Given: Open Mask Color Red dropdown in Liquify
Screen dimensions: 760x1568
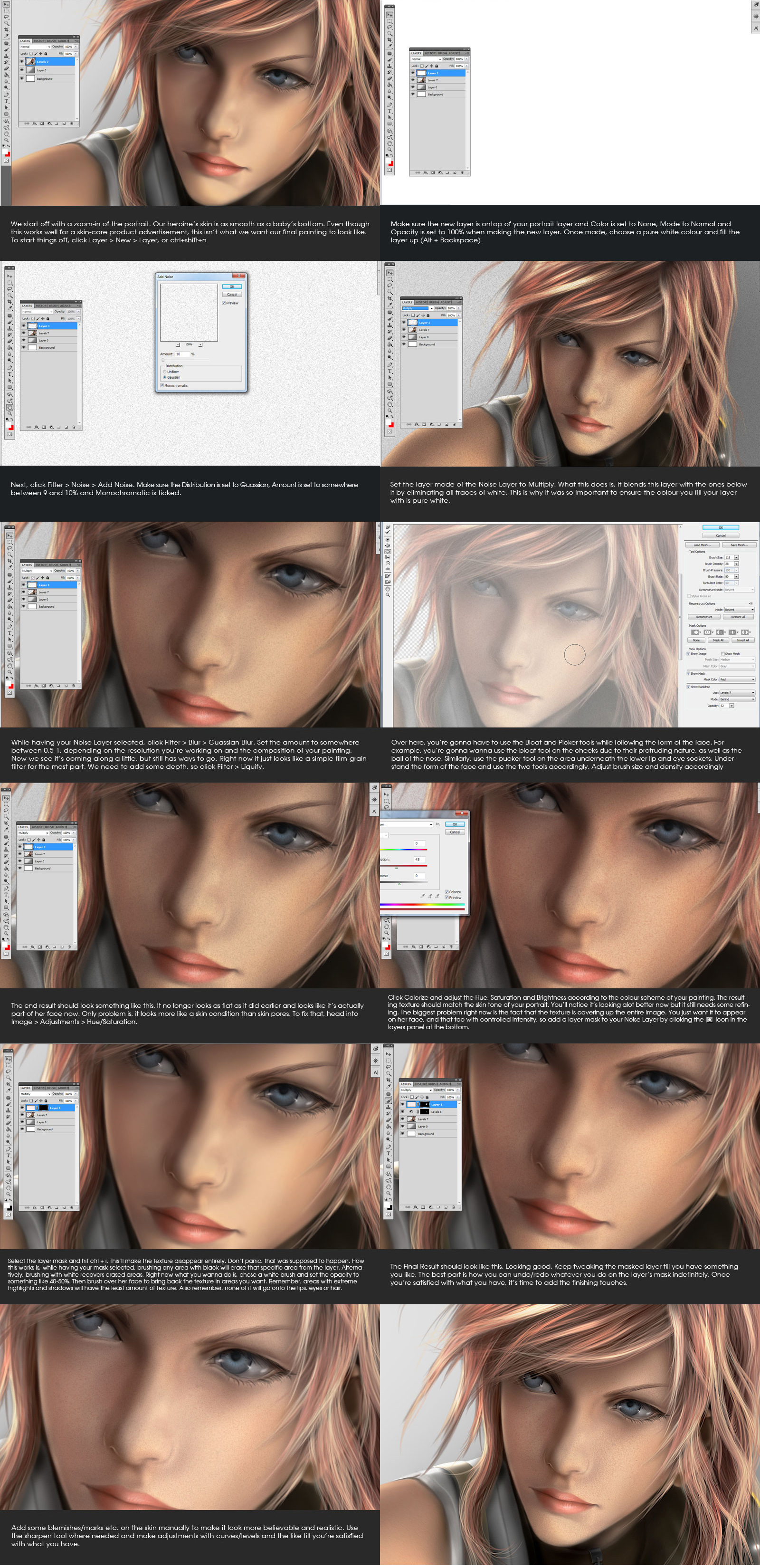Looking at the screenshot, I should point(738,680).
